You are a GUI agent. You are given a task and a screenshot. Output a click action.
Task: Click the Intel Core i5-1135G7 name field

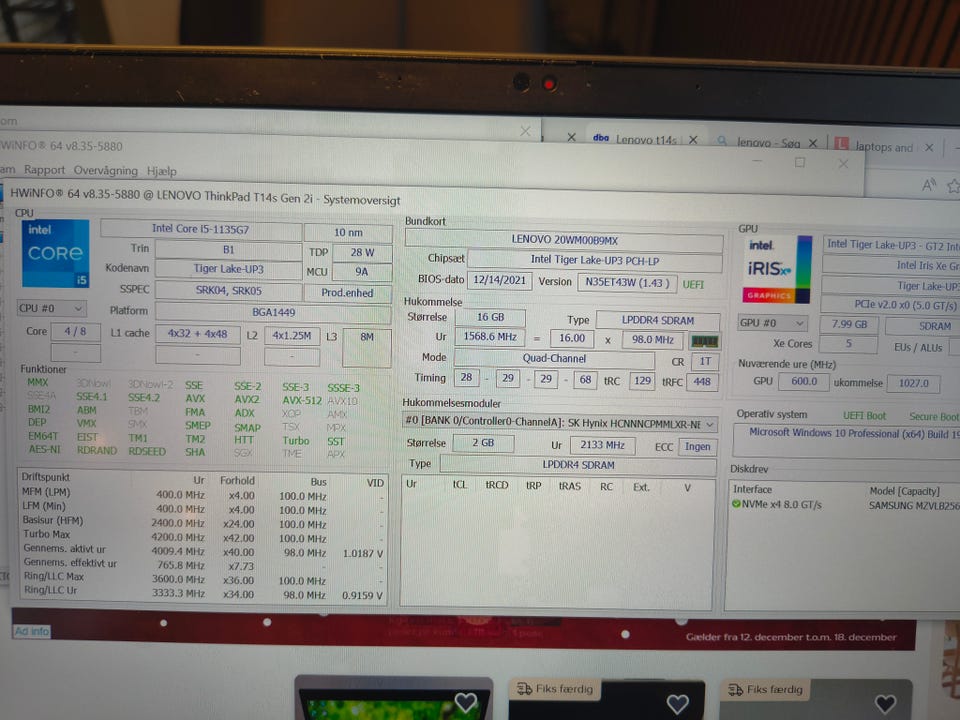pyautogui.click(x=201, y=230)
